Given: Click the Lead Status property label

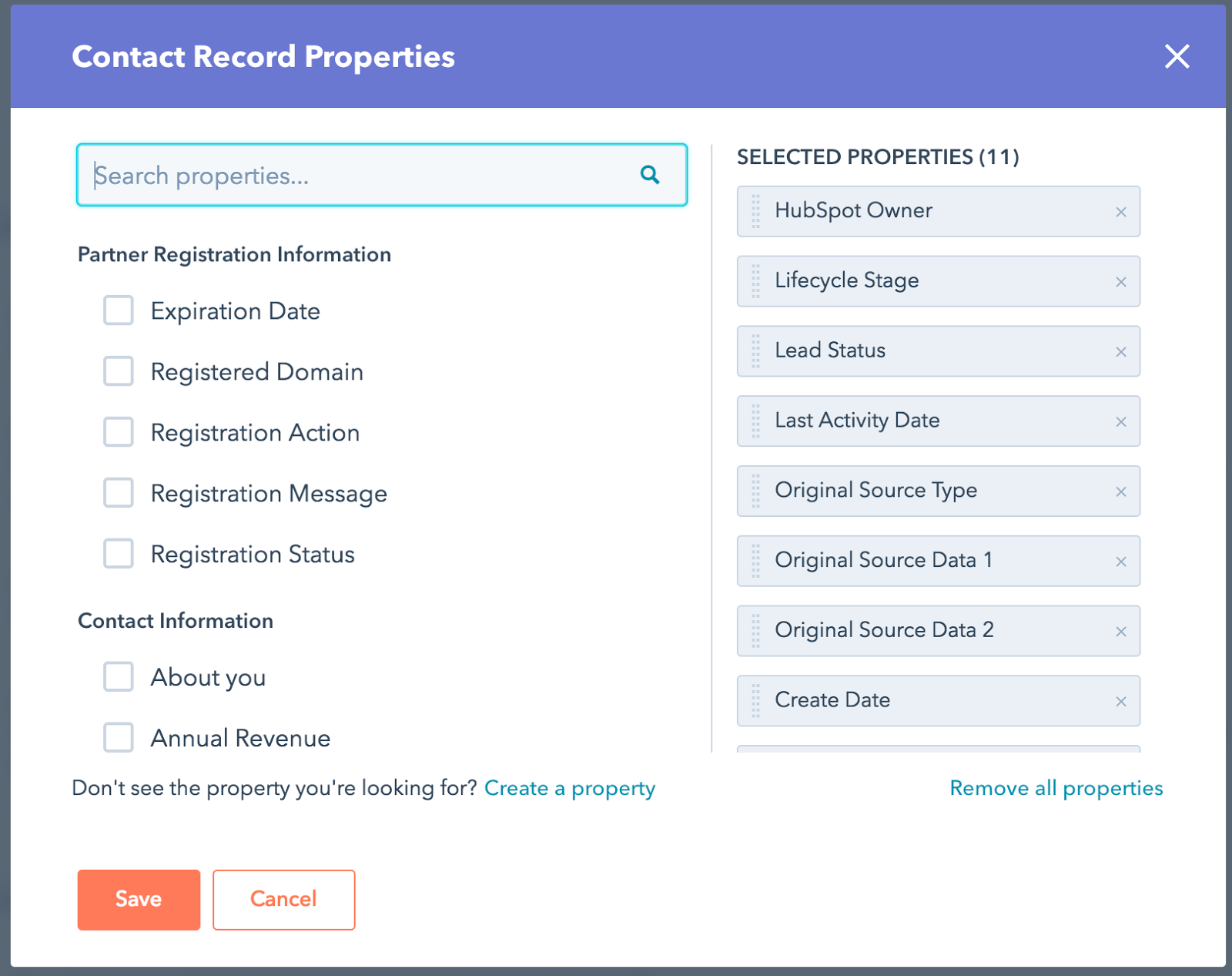Looking at the screenshot, I should click(830, 350).
